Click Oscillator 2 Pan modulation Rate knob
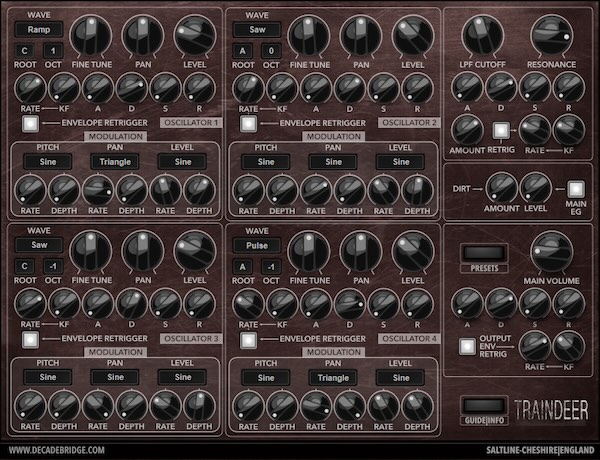Viewport: 600px width, 460px height. tap(316, 190)
